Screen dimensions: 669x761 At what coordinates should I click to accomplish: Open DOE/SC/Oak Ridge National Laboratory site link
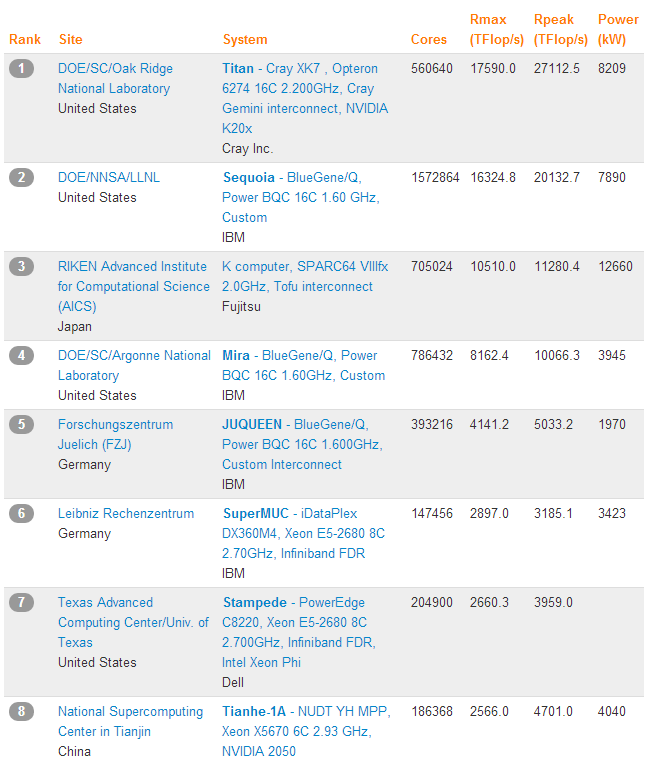pos(114,78)
